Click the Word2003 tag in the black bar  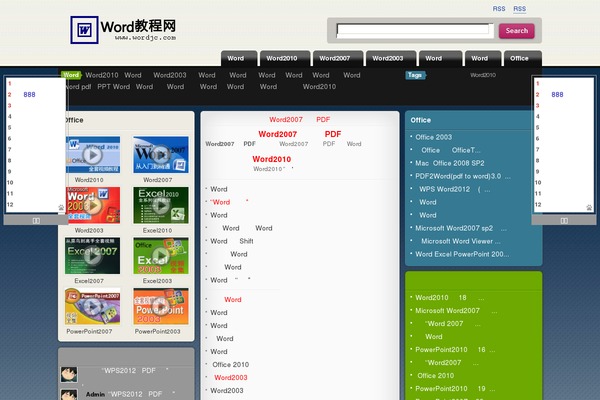coord(170,75)
